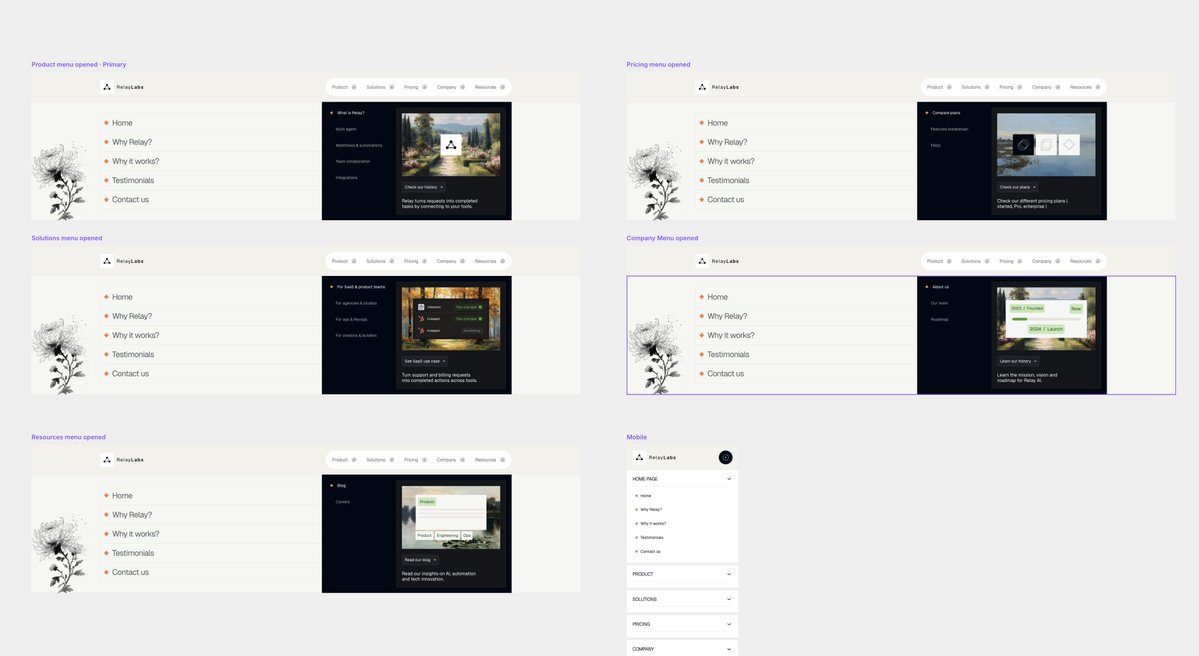
Task: Click Relay logo tile on Product garden image
Action: tap(451, 145)
